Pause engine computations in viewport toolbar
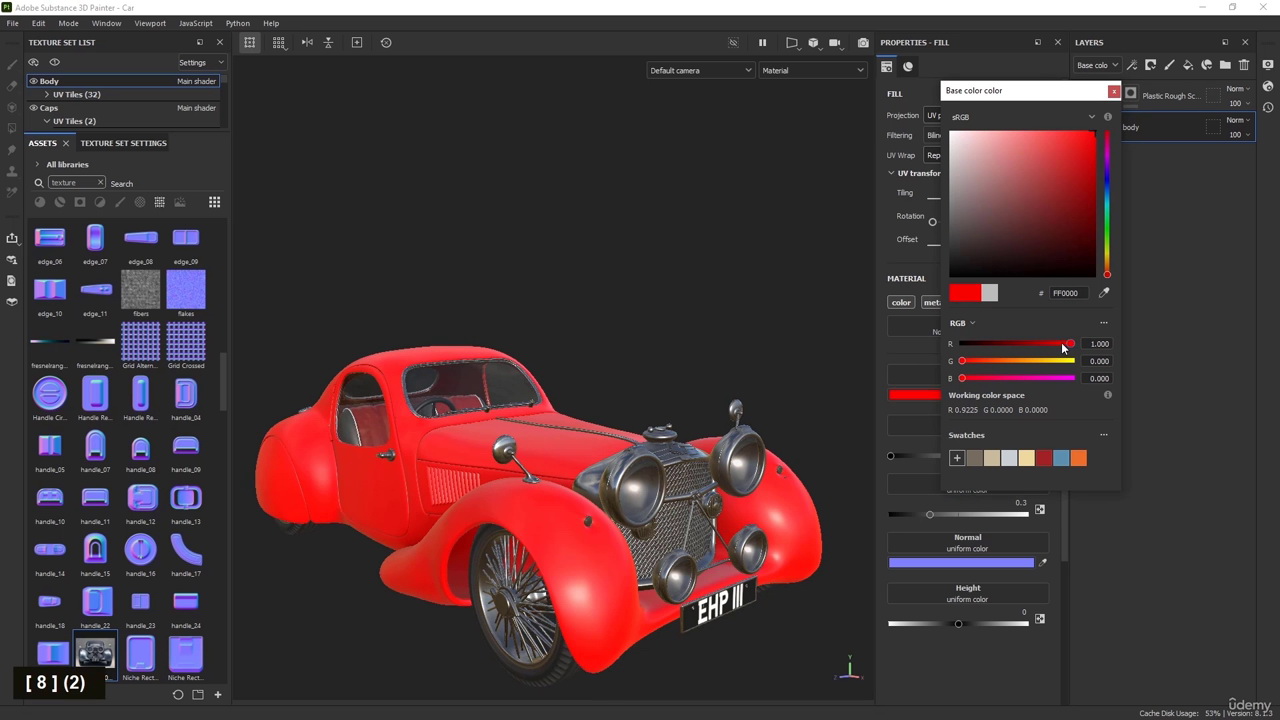 [762, 43]
